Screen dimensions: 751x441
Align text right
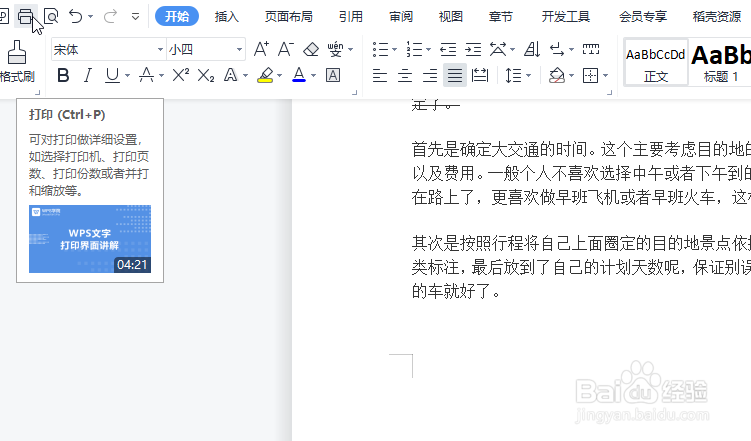point(430,75)
